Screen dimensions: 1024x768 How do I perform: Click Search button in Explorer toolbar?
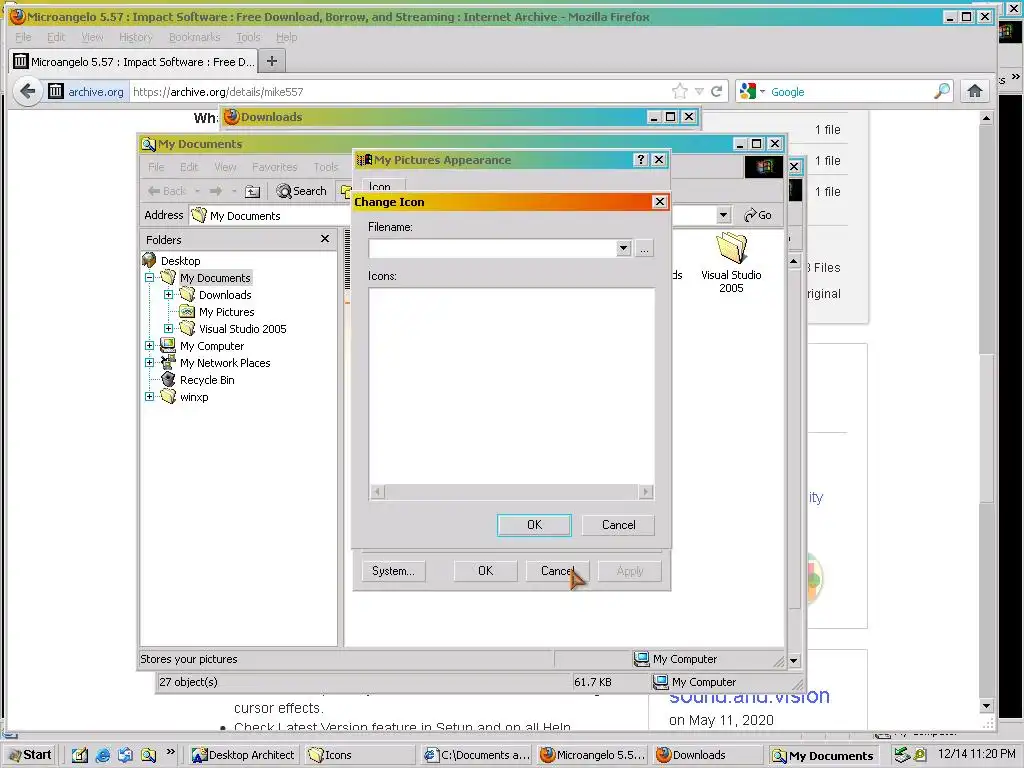tap(302, 191)
